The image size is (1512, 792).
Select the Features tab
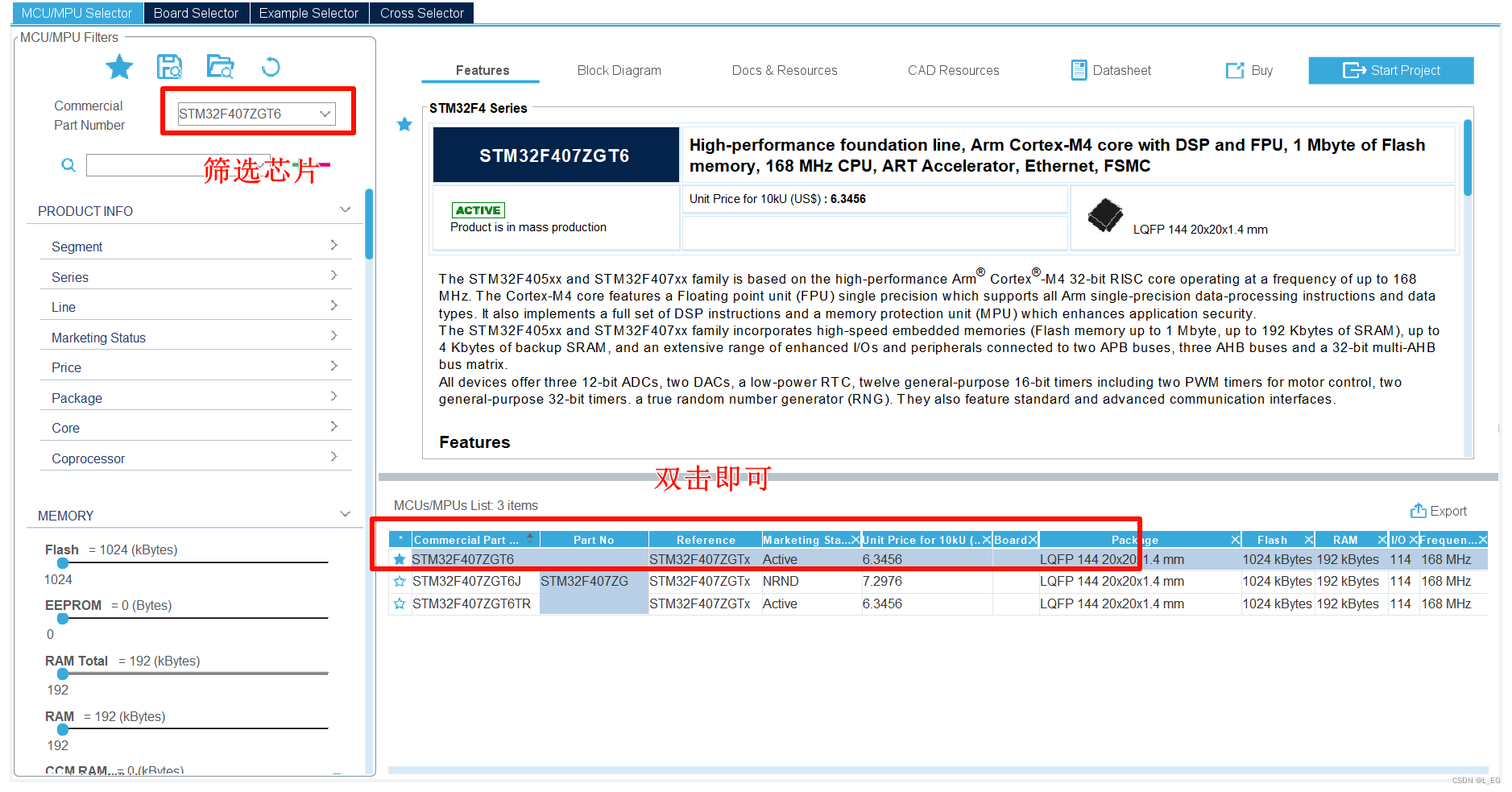tap(482, 71)
